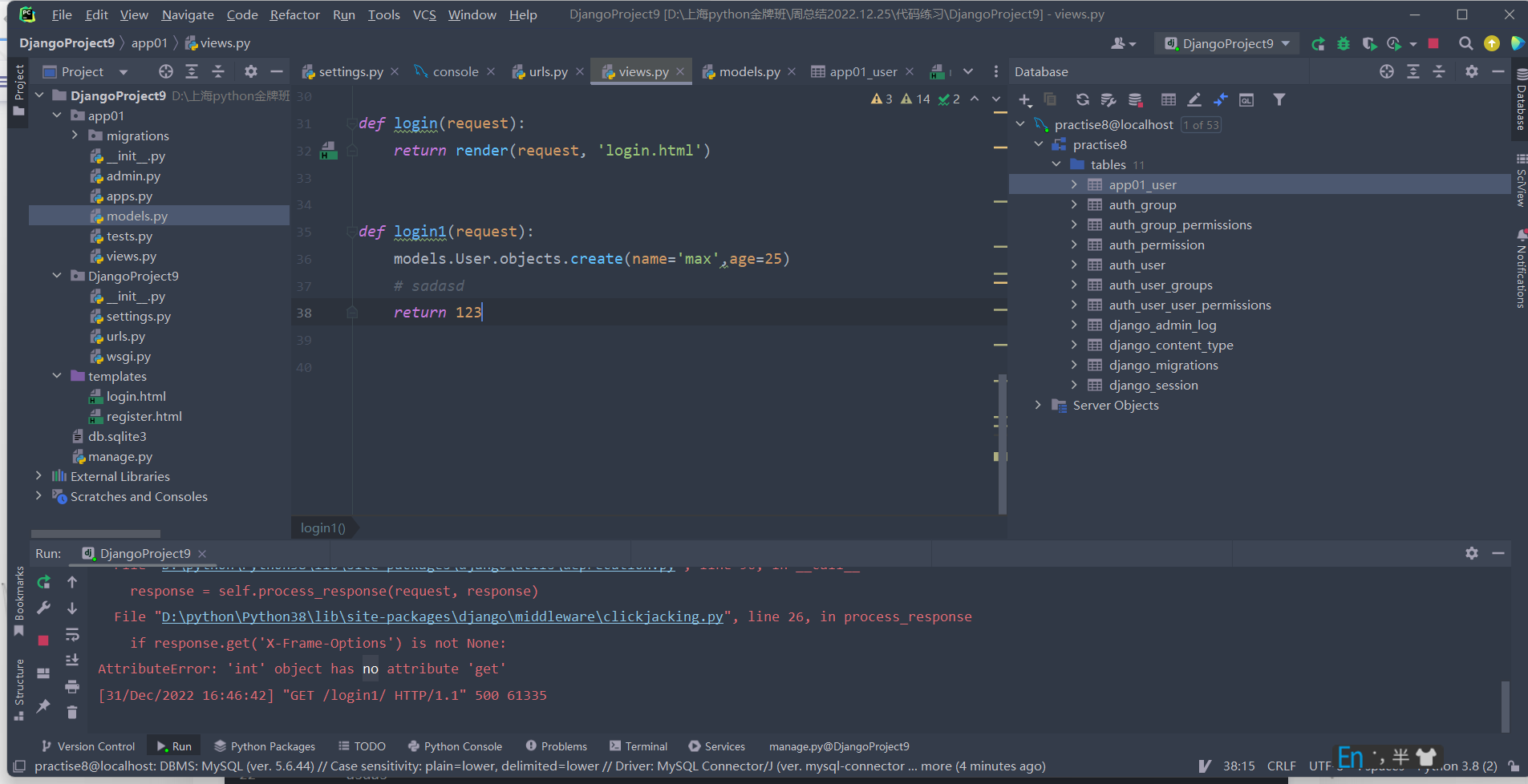Expand the Server Objects node

(x=1038, y=405)
